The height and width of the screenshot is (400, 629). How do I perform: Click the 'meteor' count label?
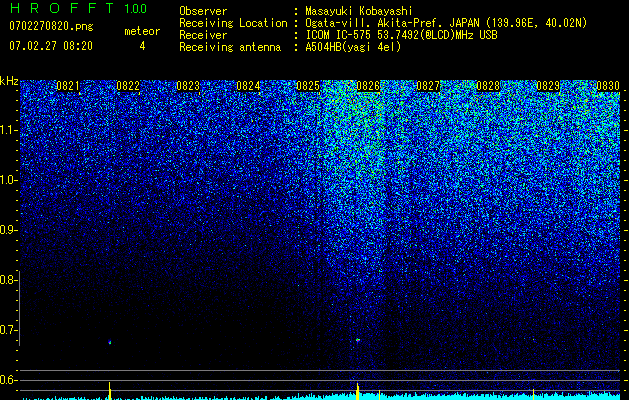coord(142,31)
